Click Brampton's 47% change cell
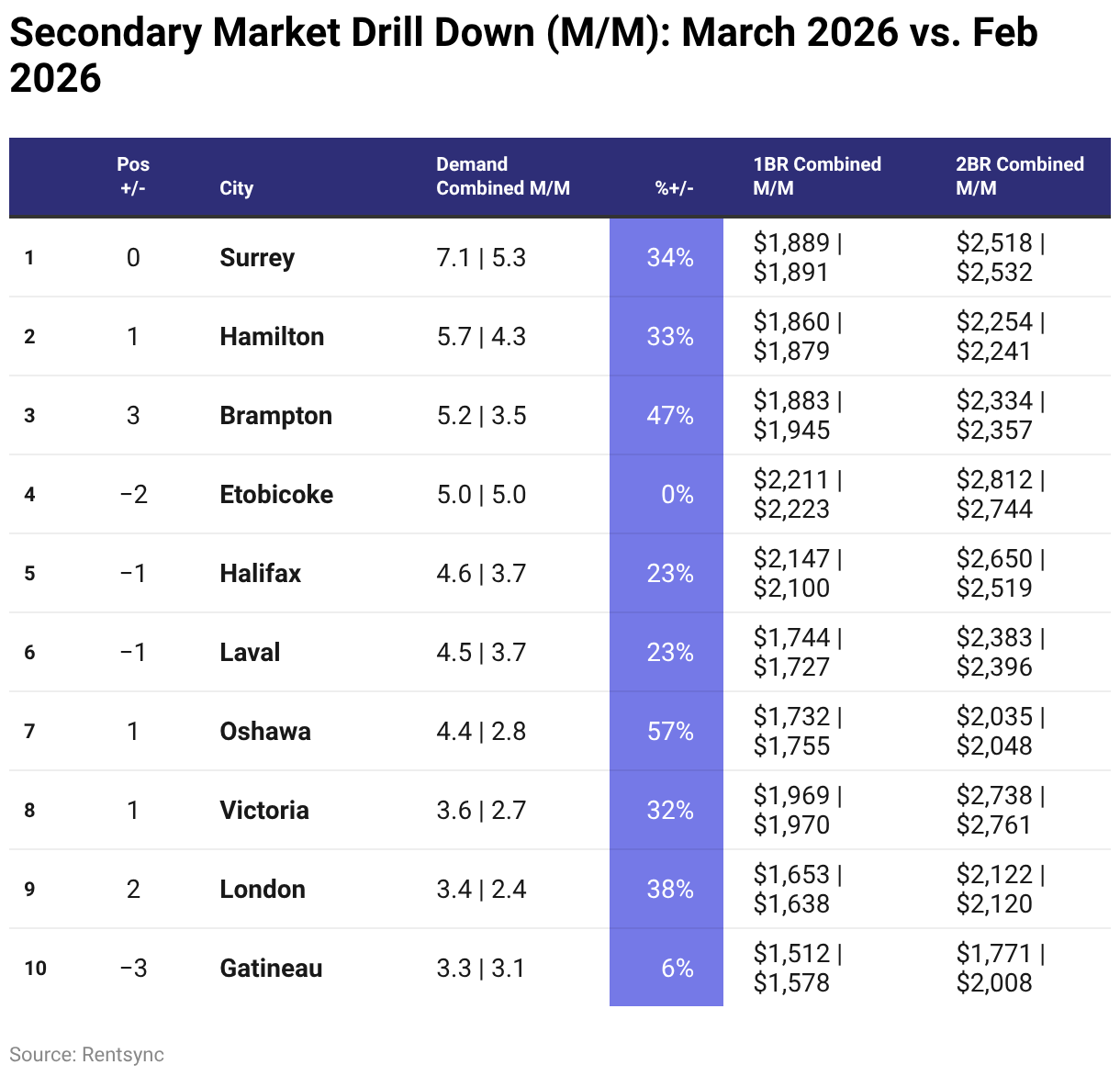The width and height of the screenshot is (1120, 1076). click(669, 416)
